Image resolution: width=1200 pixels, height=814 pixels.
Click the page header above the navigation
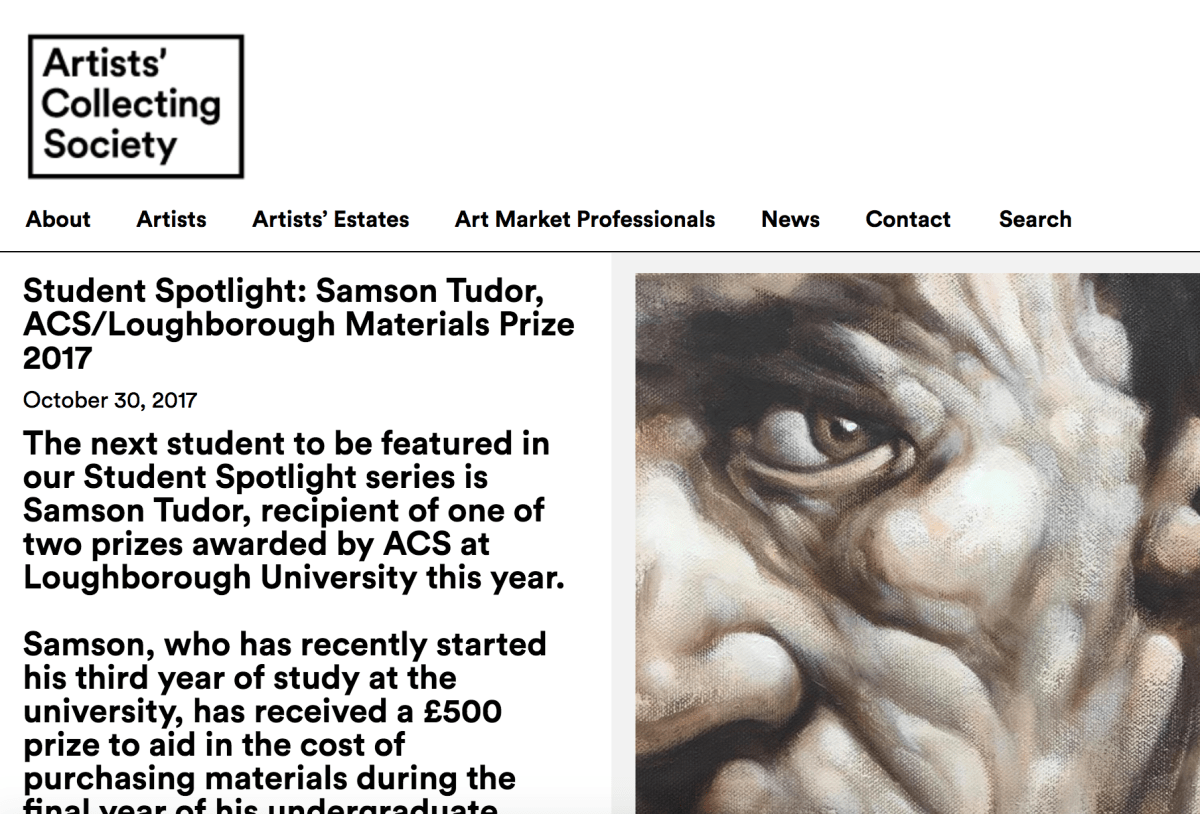click(x=600, y=100)
